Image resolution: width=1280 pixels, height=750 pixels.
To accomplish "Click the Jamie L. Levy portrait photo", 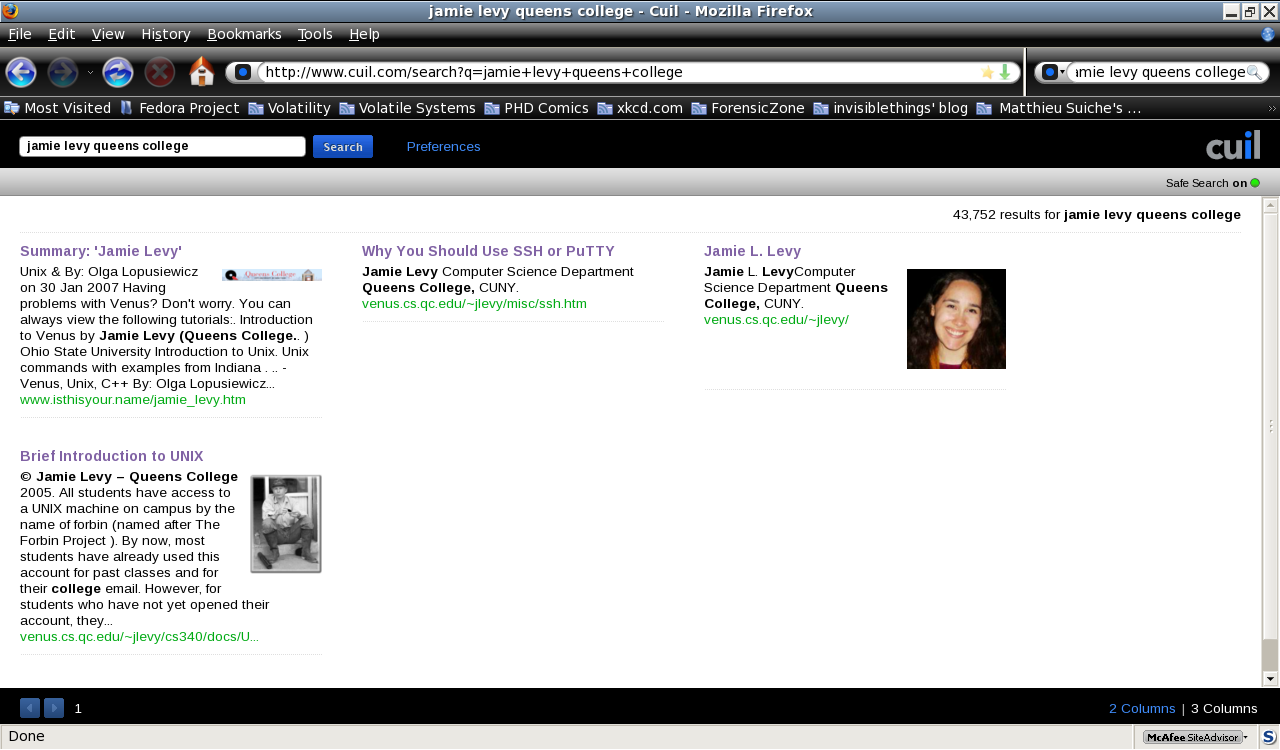I will 956,319.
